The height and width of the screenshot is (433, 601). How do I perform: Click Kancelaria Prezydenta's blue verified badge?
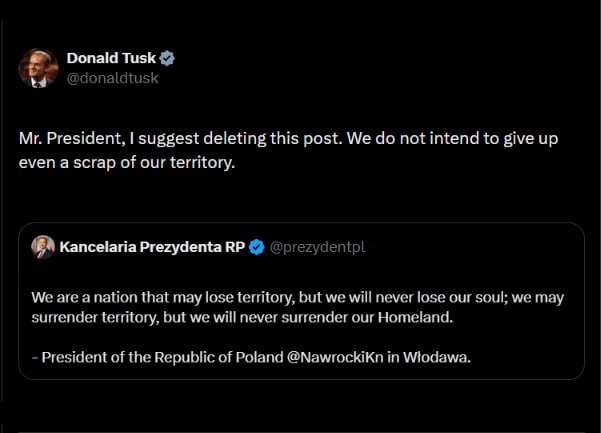256,247
